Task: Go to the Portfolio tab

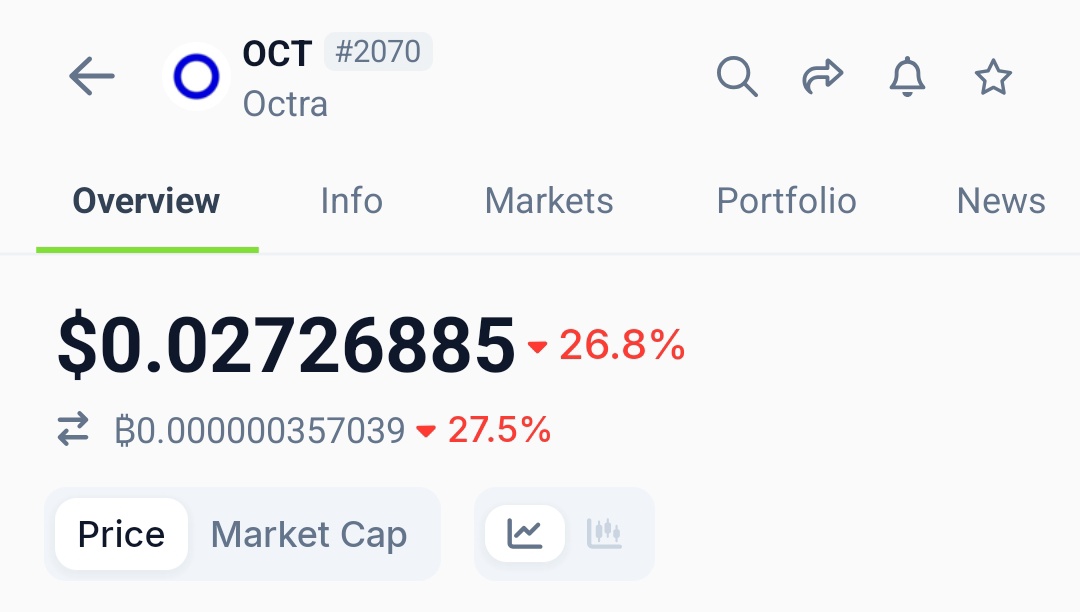Action: pyautogui.click(x=786, y=201)
